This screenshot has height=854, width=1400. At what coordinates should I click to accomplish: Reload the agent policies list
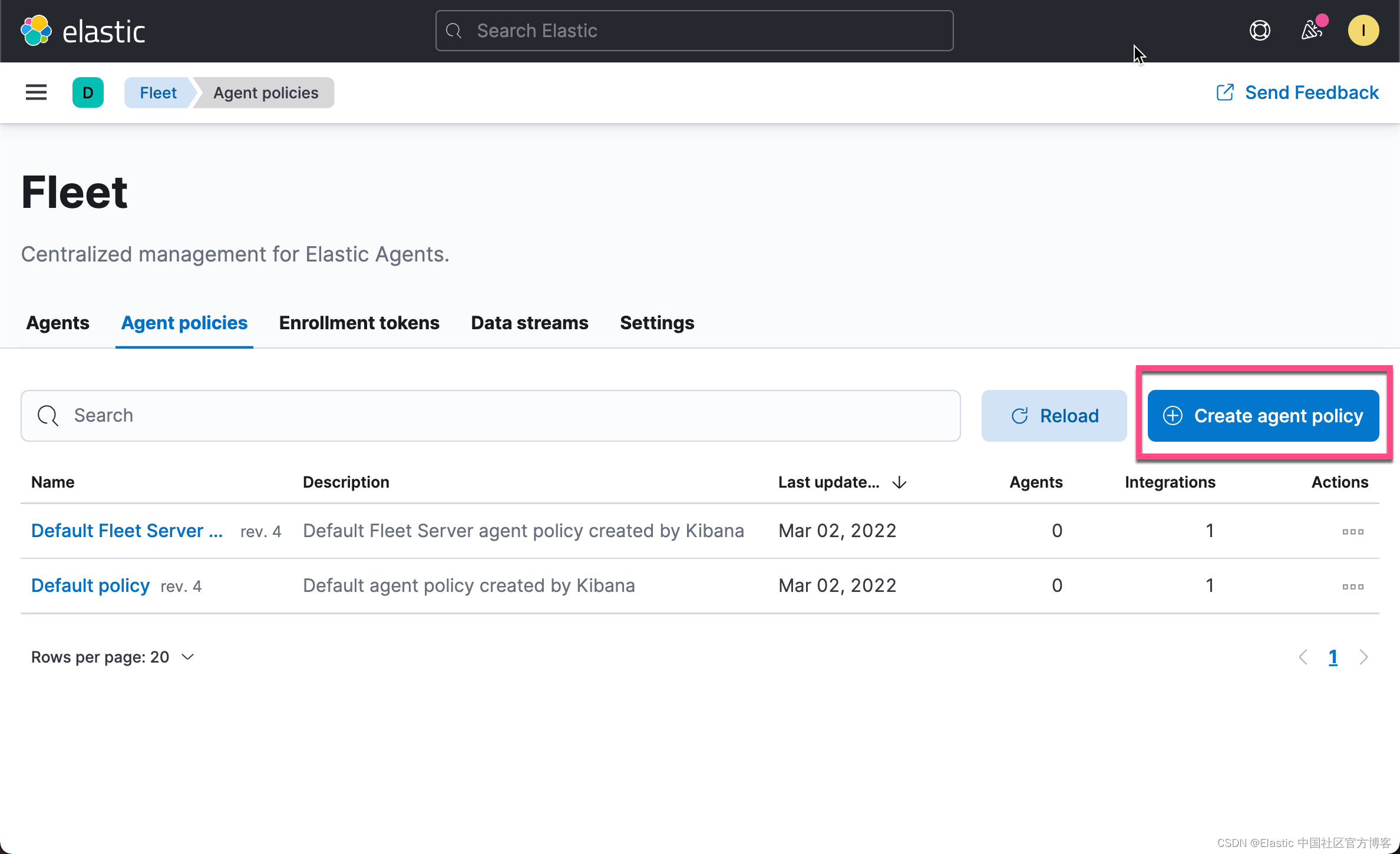(1054, 416)
